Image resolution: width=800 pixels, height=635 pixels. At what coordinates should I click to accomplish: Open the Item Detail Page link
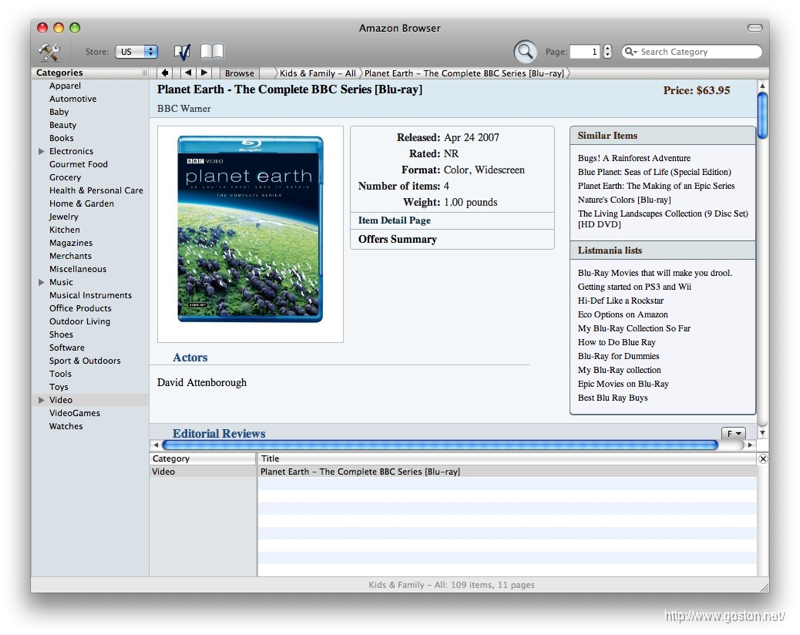pyautogui.click(x=394, y=220)
